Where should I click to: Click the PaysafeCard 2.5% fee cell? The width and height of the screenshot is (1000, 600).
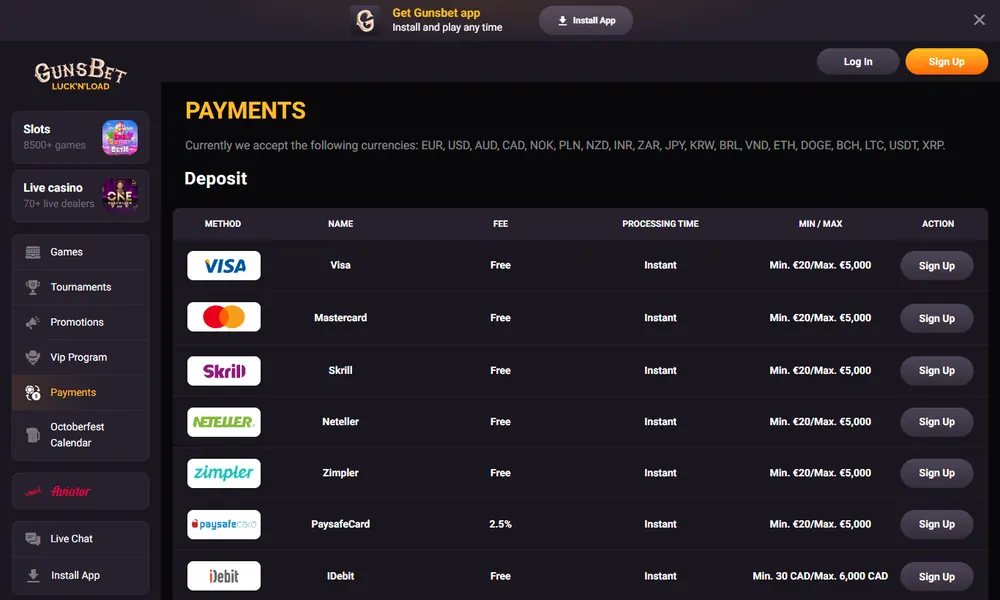click(501, 524)
